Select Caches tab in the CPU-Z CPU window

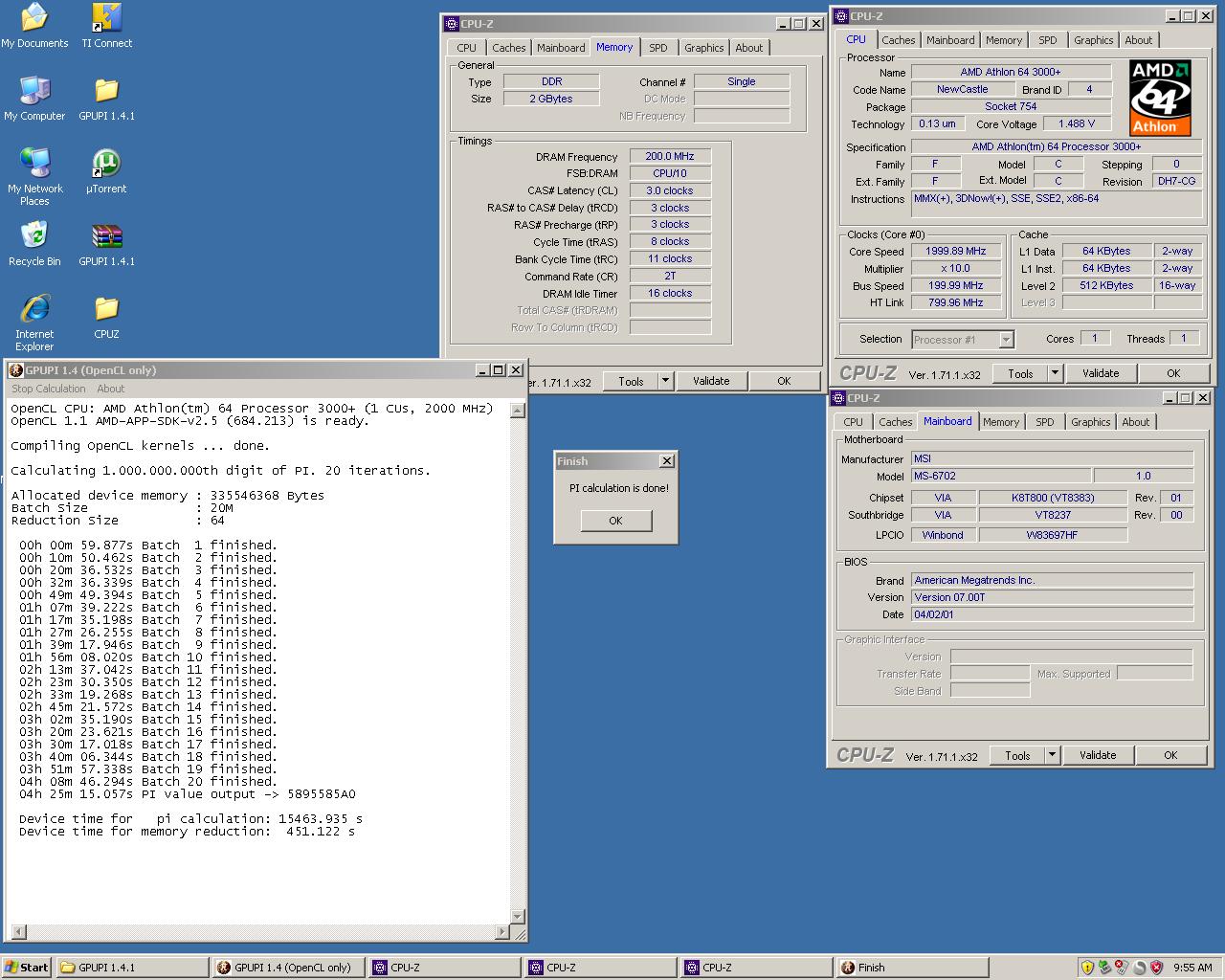(x=899, y=40)
